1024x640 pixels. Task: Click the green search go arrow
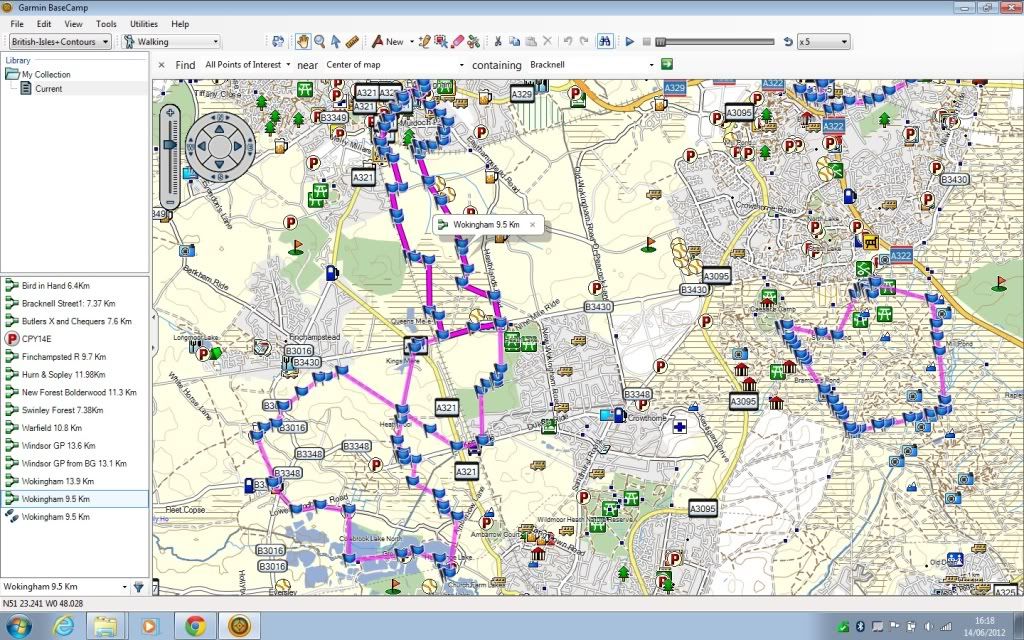click(x=667, y=64)
